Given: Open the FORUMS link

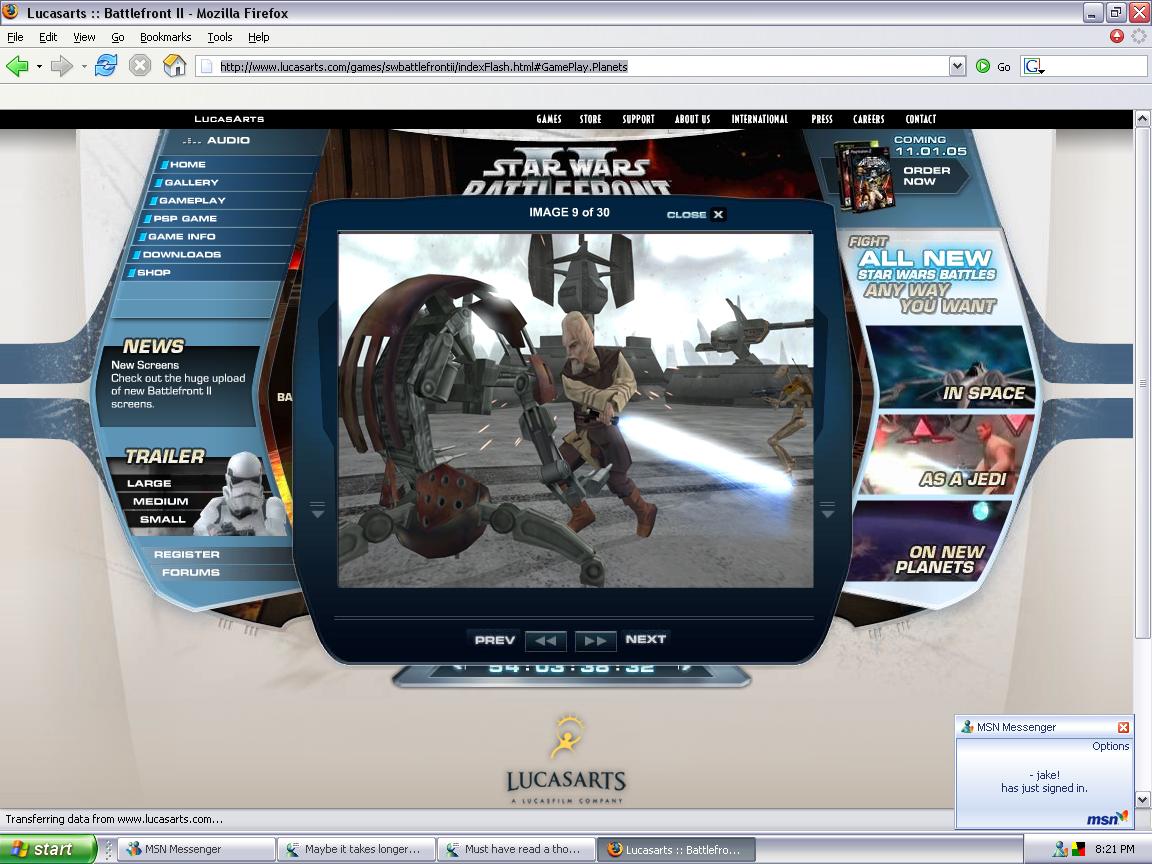Looking at the screenshot, I should (191, 572).
